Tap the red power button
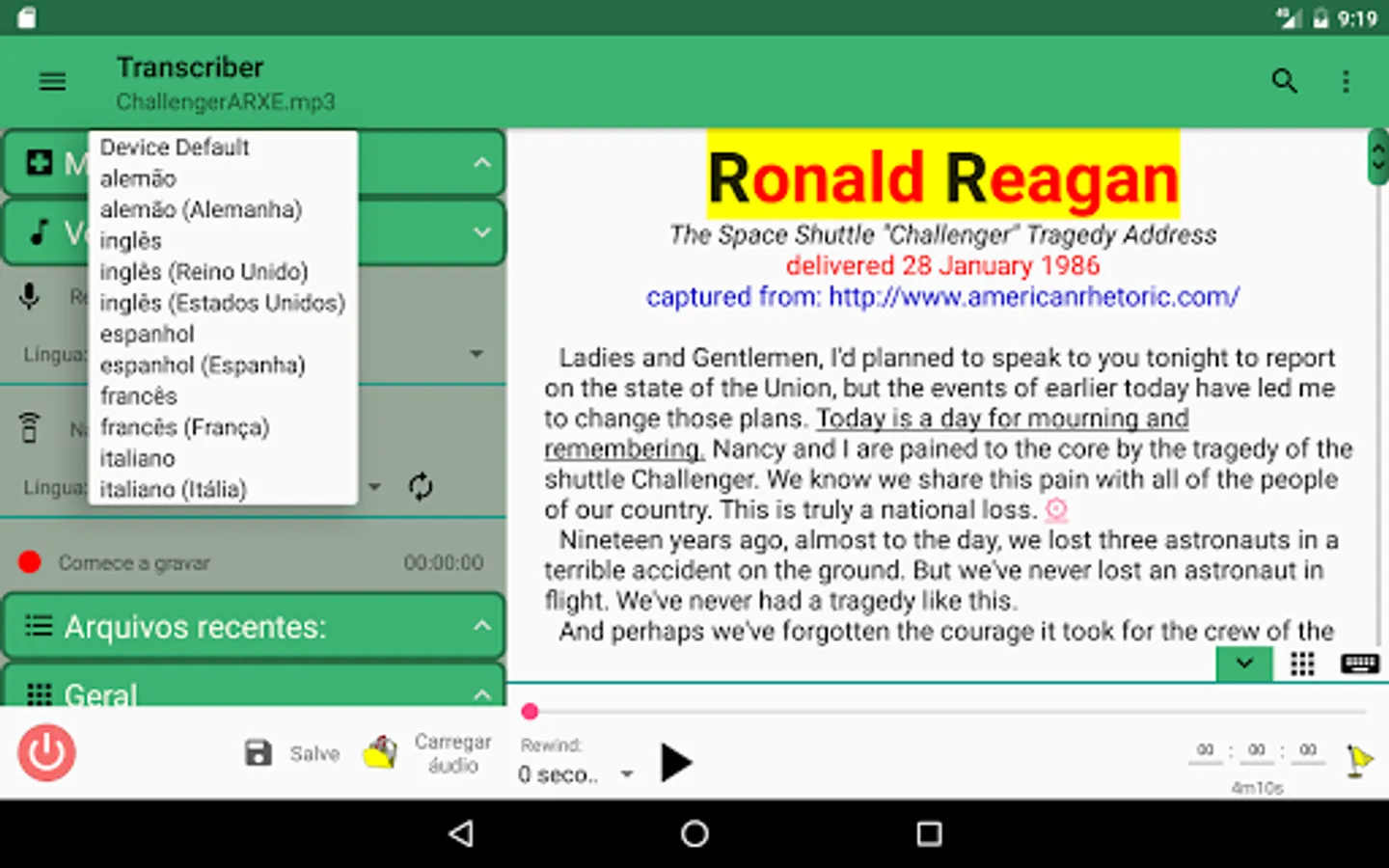Screen dimensions: 1389x868 pyautogui.click(x=46, y=752)
